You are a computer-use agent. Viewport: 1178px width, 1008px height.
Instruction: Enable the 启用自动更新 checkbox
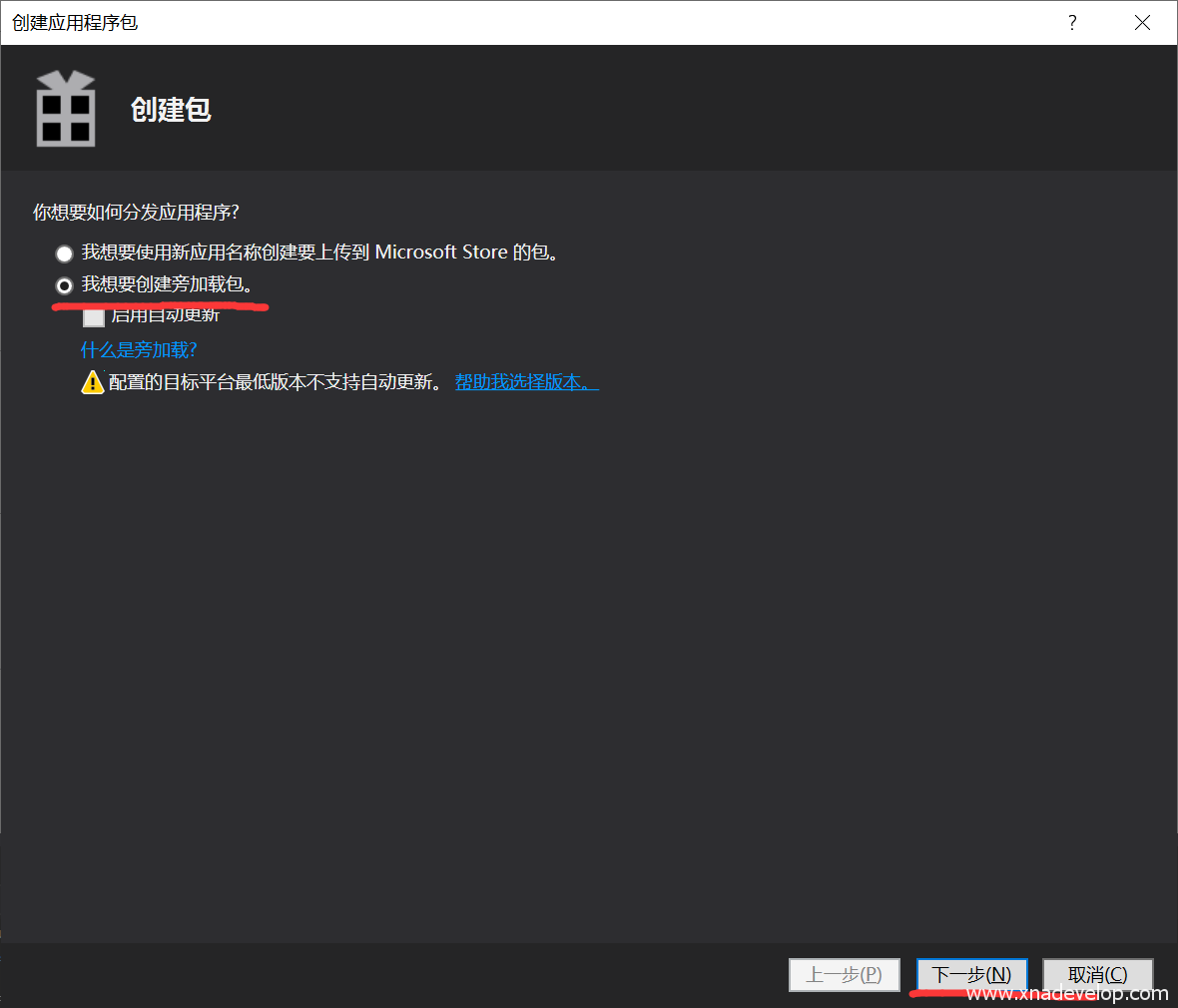(x=94, y=317)
